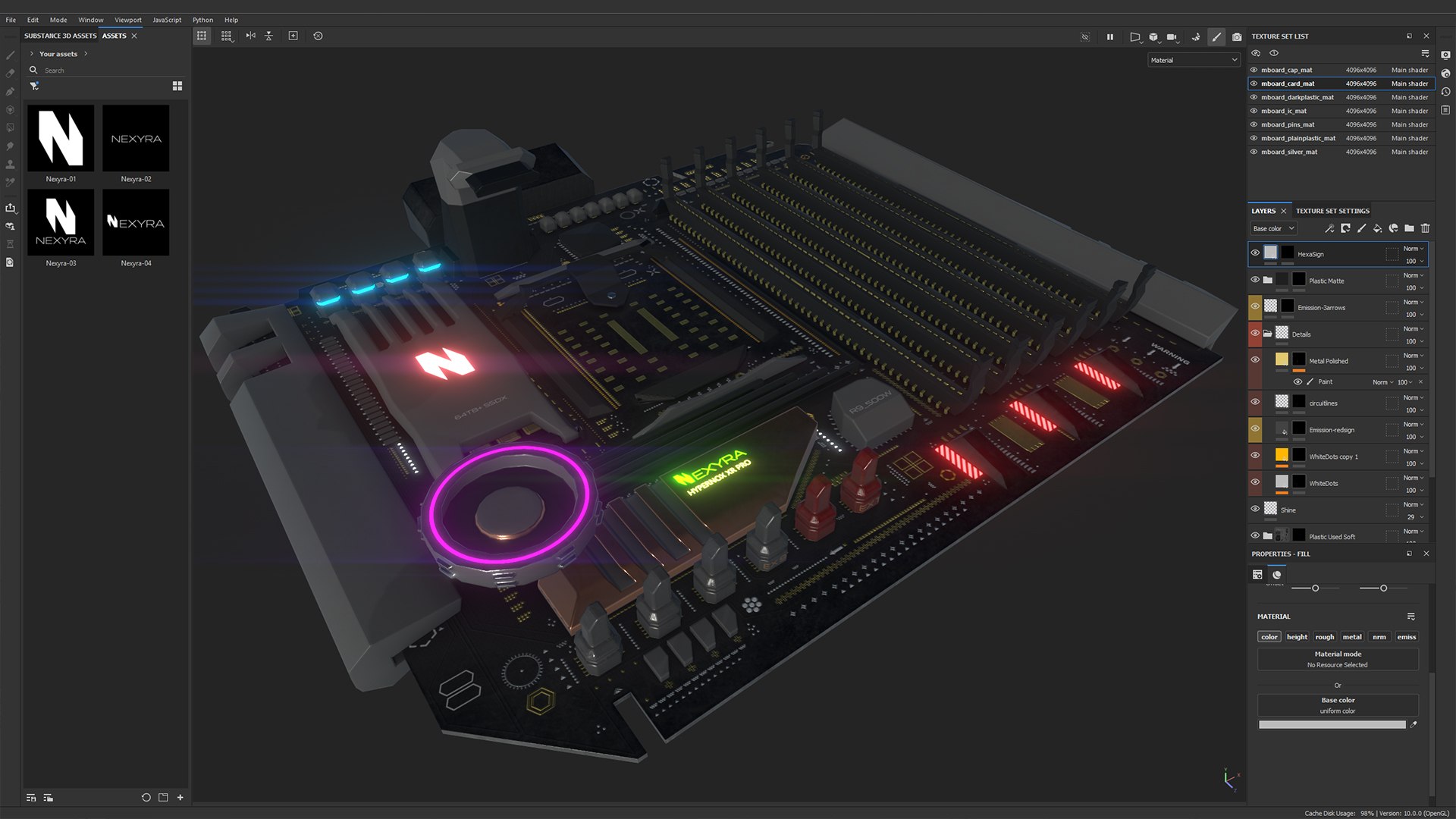The height and width of the screenshot is (819, 1456).
Task: Click the base color uniform color bar
Action: click(x=1332, y=725)
